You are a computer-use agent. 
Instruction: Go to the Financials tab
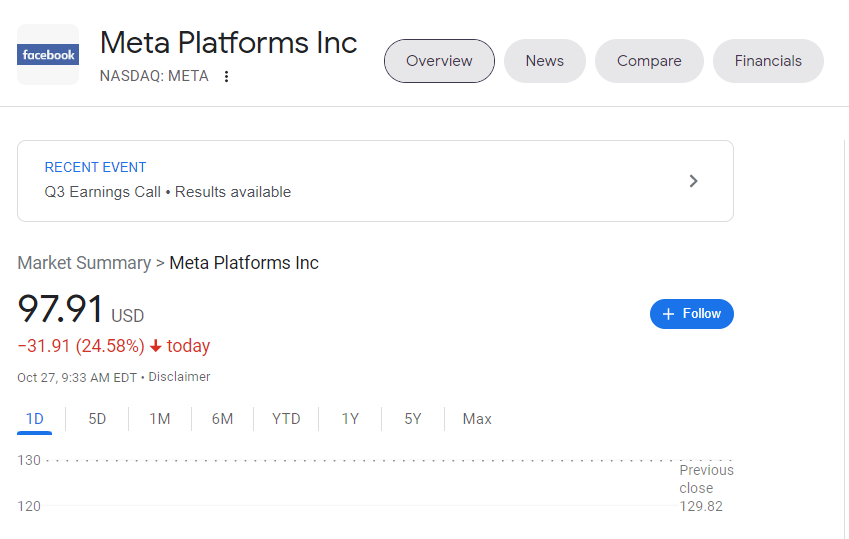click(768, 61)
